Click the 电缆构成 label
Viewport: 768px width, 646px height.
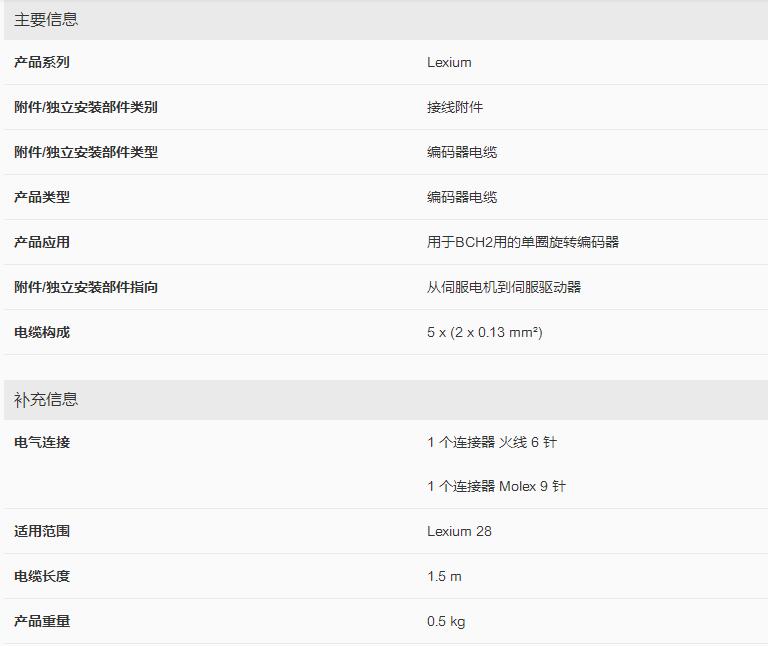click(x=42, y=333)
